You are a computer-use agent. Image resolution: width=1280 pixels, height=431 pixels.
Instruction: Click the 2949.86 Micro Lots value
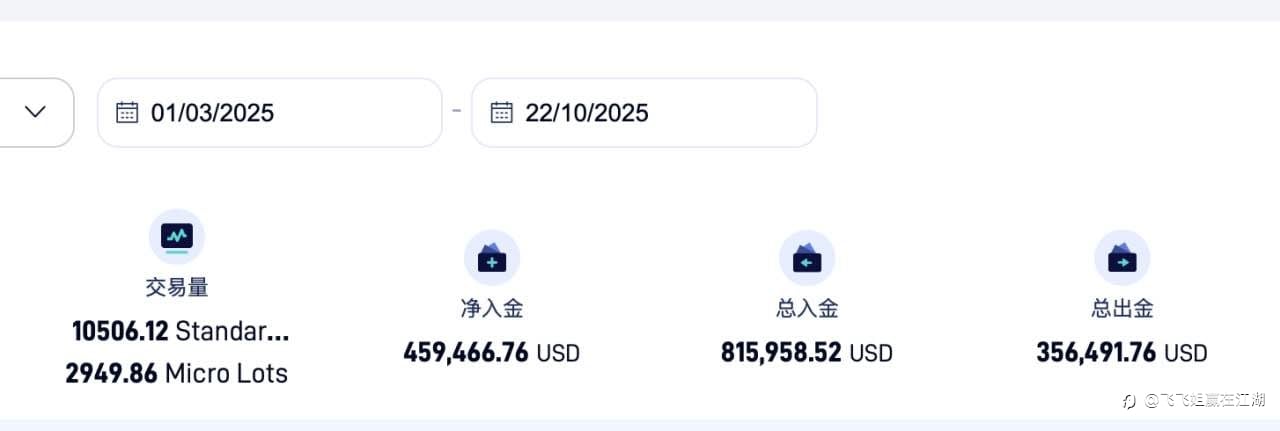point(177,374)
